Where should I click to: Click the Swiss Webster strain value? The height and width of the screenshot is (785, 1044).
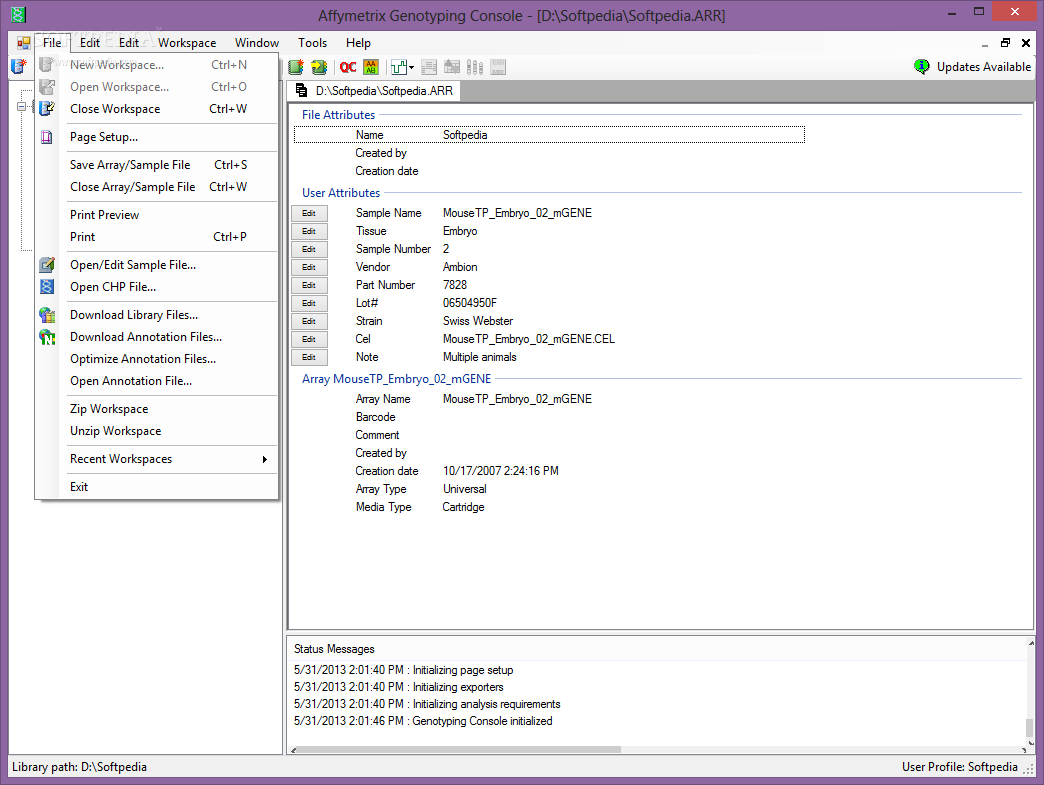tap(477, 321)
